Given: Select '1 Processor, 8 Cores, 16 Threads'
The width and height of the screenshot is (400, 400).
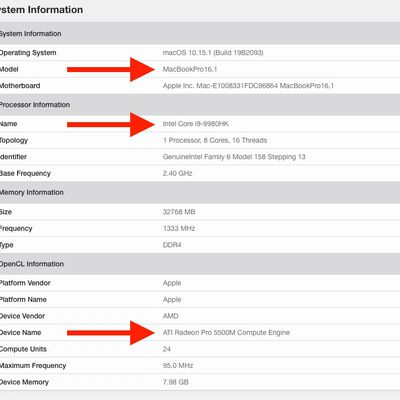Looking at the screenshot, I should (x=215, y=140).
